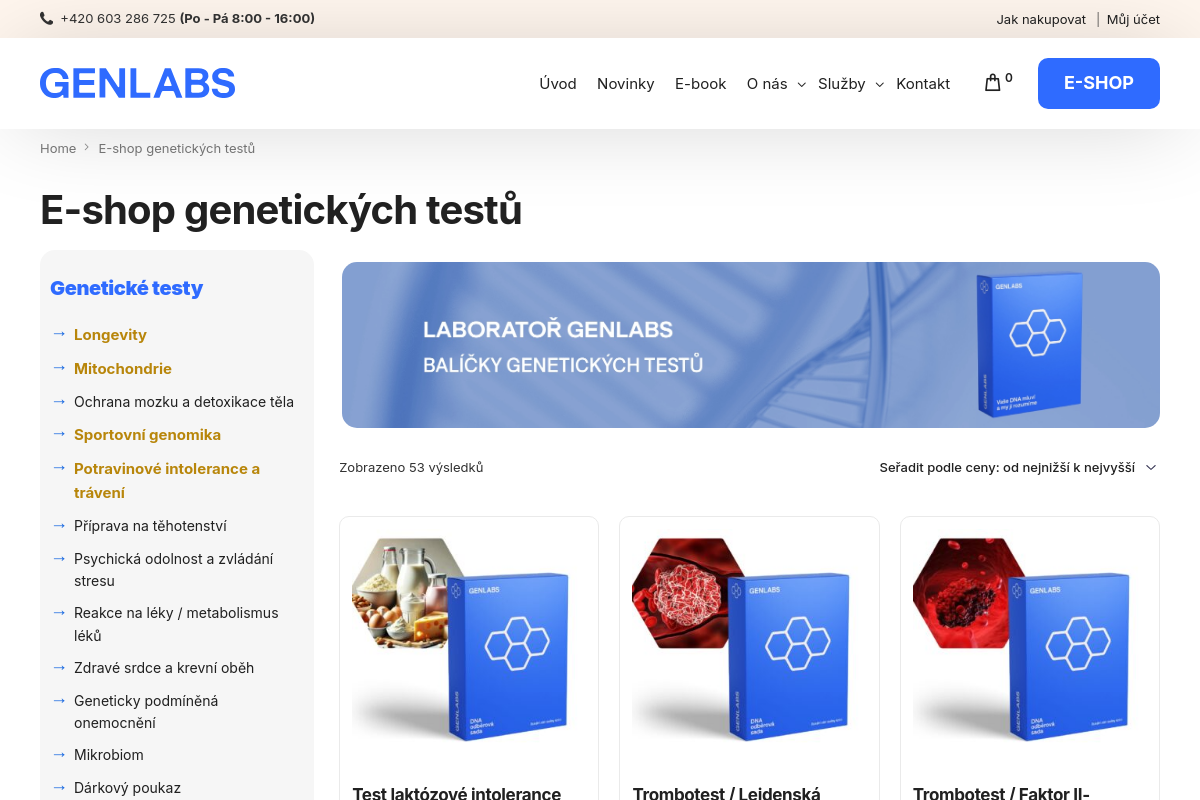Go to Home breadcrumb

[x=58, y=148]
